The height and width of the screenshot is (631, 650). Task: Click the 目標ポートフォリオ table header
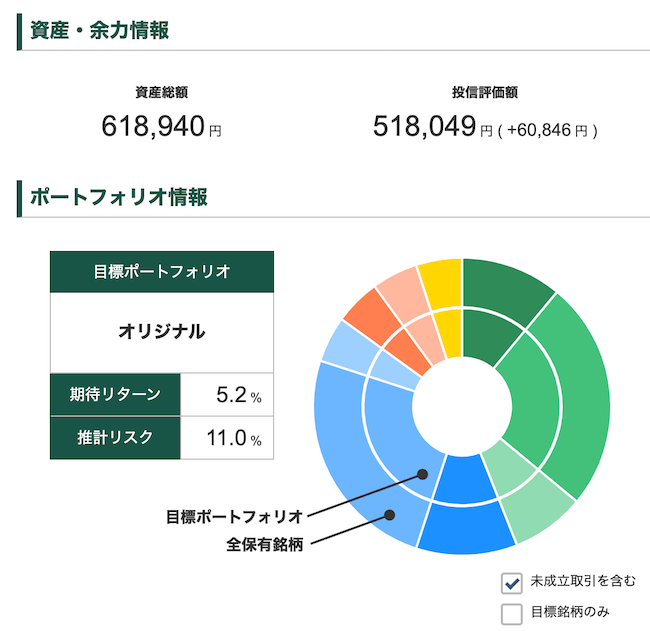162,272
